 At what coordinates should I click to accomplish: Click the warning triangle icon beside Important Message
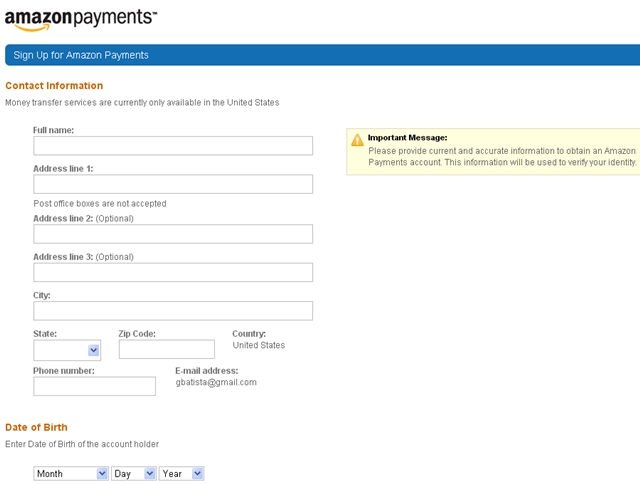(x=357, y=140)
